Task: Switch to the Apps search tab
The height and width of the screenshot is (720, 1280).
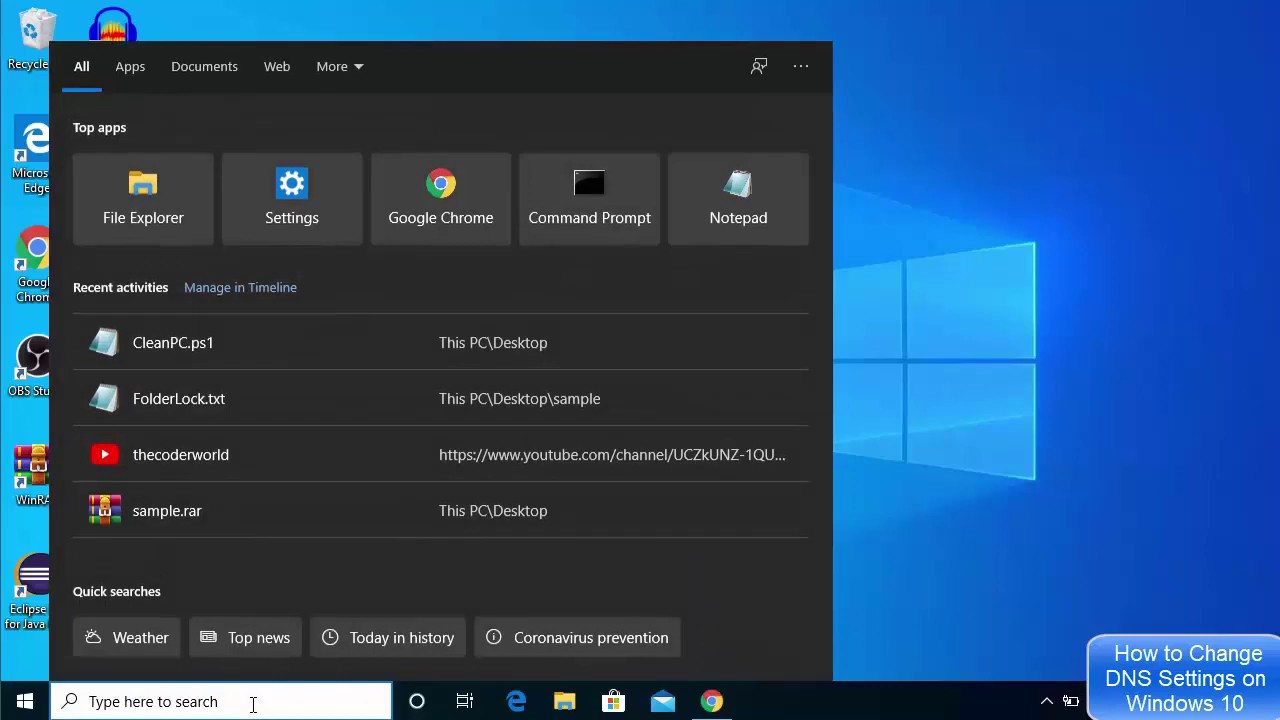Action: [130, 66]
